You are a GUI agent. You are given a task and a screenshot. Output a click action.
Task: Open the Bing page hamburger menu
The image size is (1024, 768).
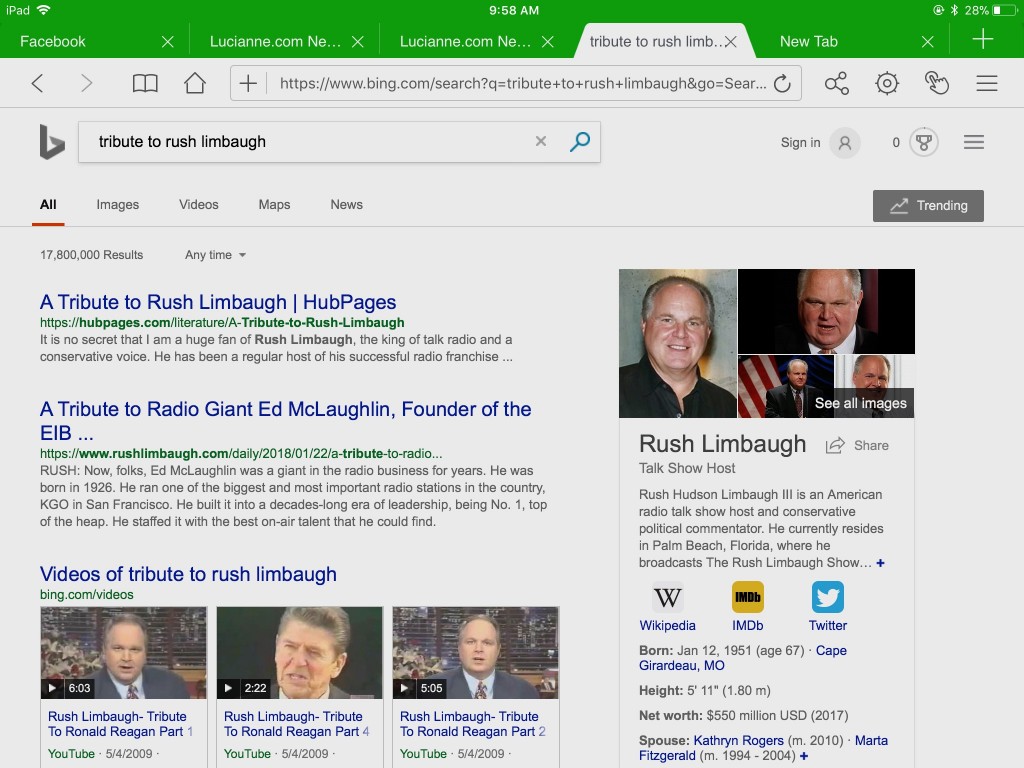tap(974, 142)
